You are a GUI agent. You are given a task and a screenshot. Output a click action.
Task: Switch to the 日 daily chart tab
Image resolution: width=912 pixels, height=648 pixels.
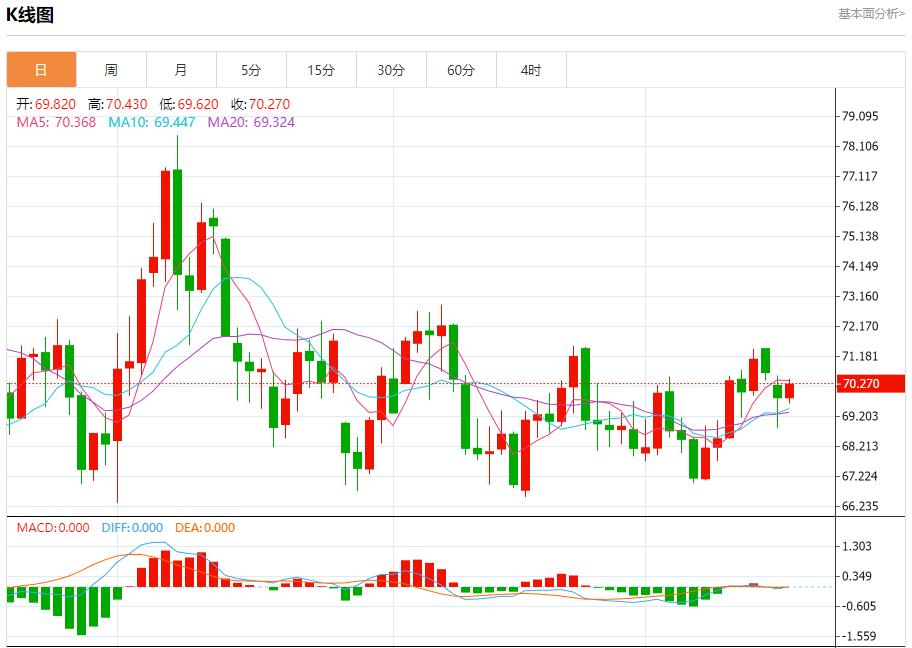click(x=41, y=70)
